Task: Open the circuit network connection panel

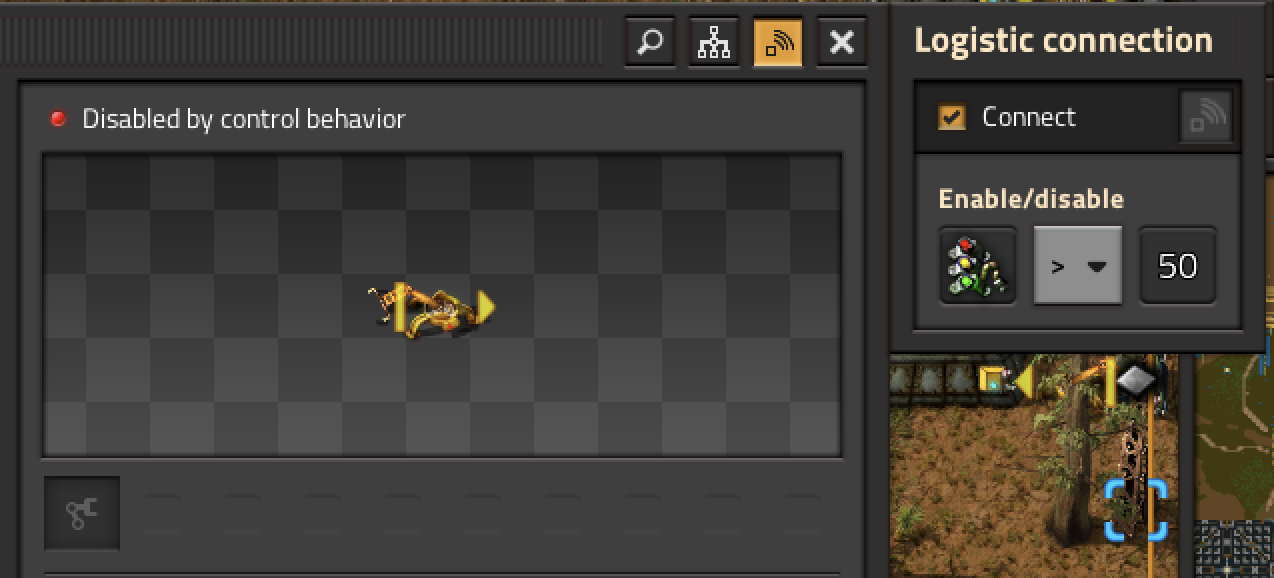Action: coord(714,43)
